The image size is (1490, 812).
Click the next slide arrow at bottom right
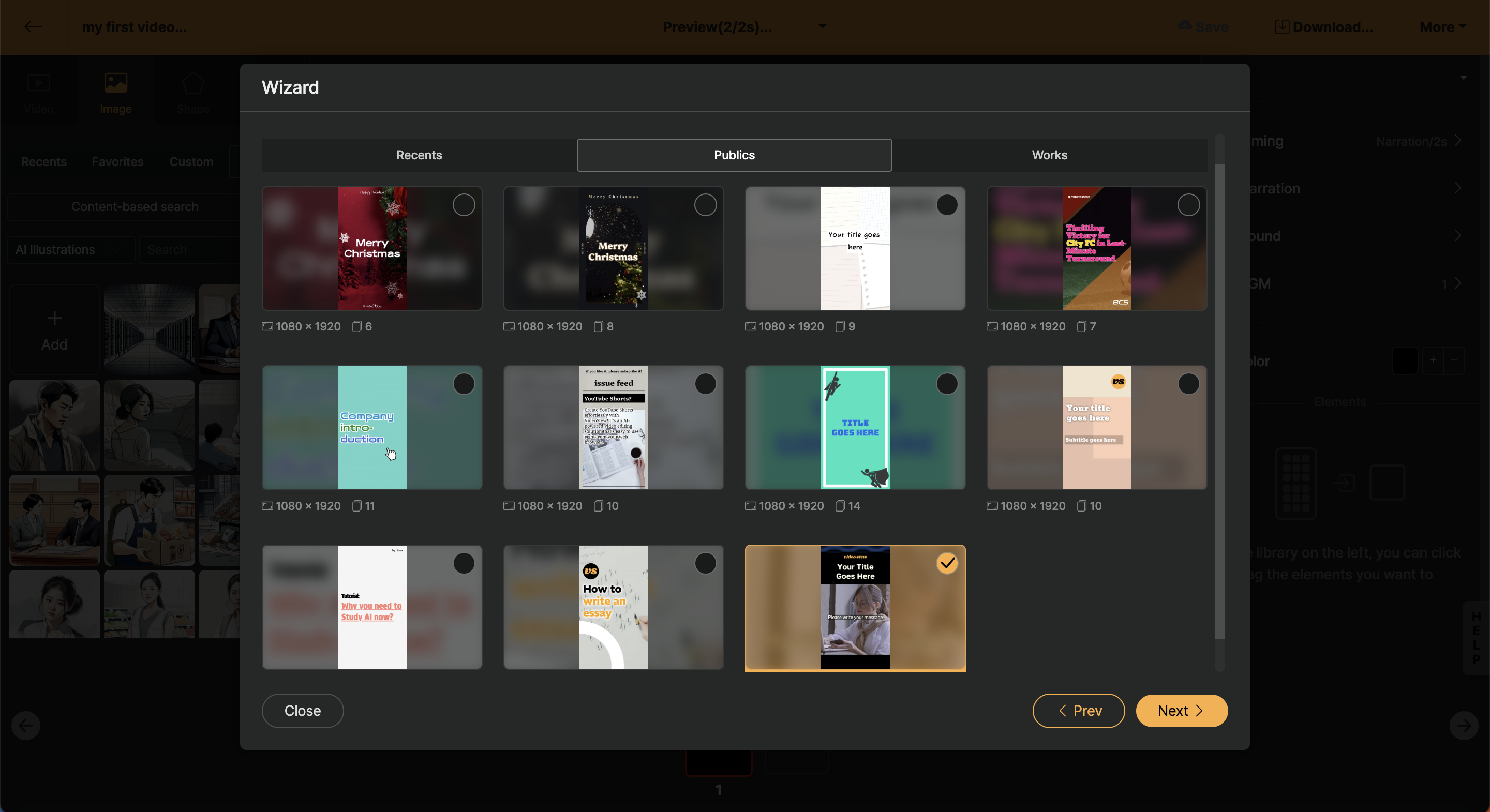pos(1464,725)
